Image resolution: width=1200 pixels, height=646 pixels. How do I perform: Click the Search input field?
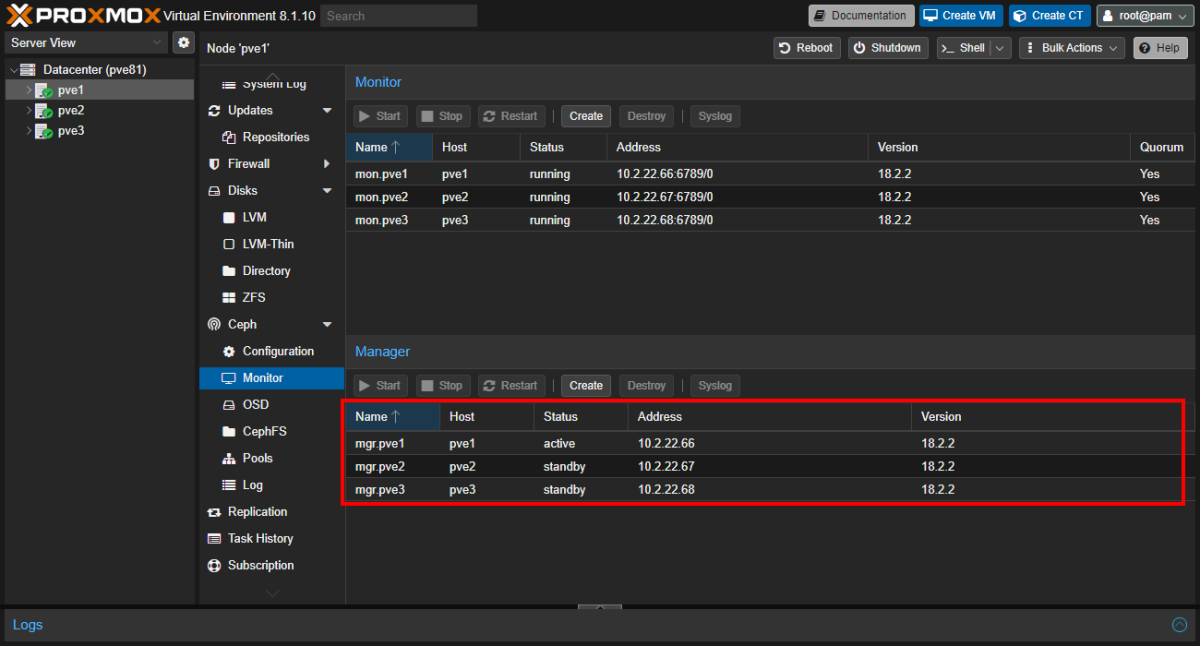pyautogui.click(x=400, y=16)
